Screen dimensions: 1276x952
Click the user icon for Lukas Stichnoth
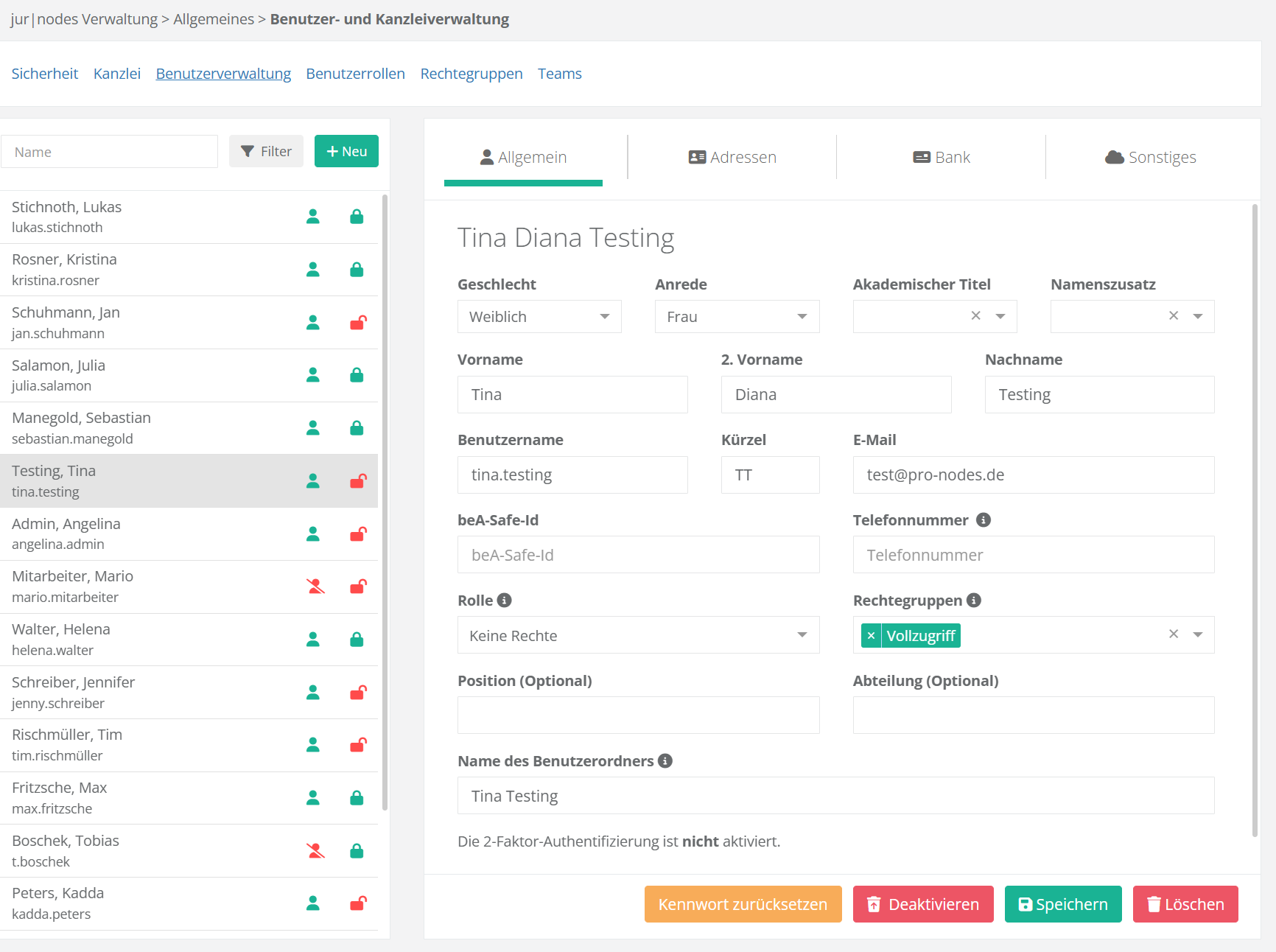313,217
